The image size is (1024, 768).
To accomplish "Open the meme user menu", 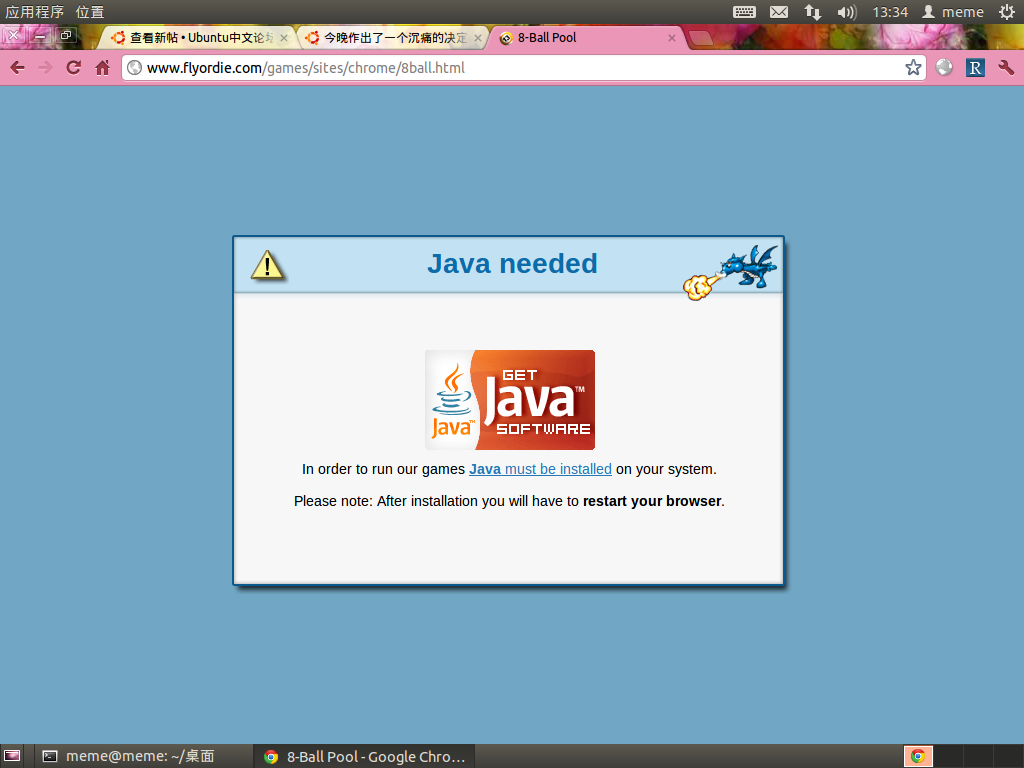I will point(953,12).
